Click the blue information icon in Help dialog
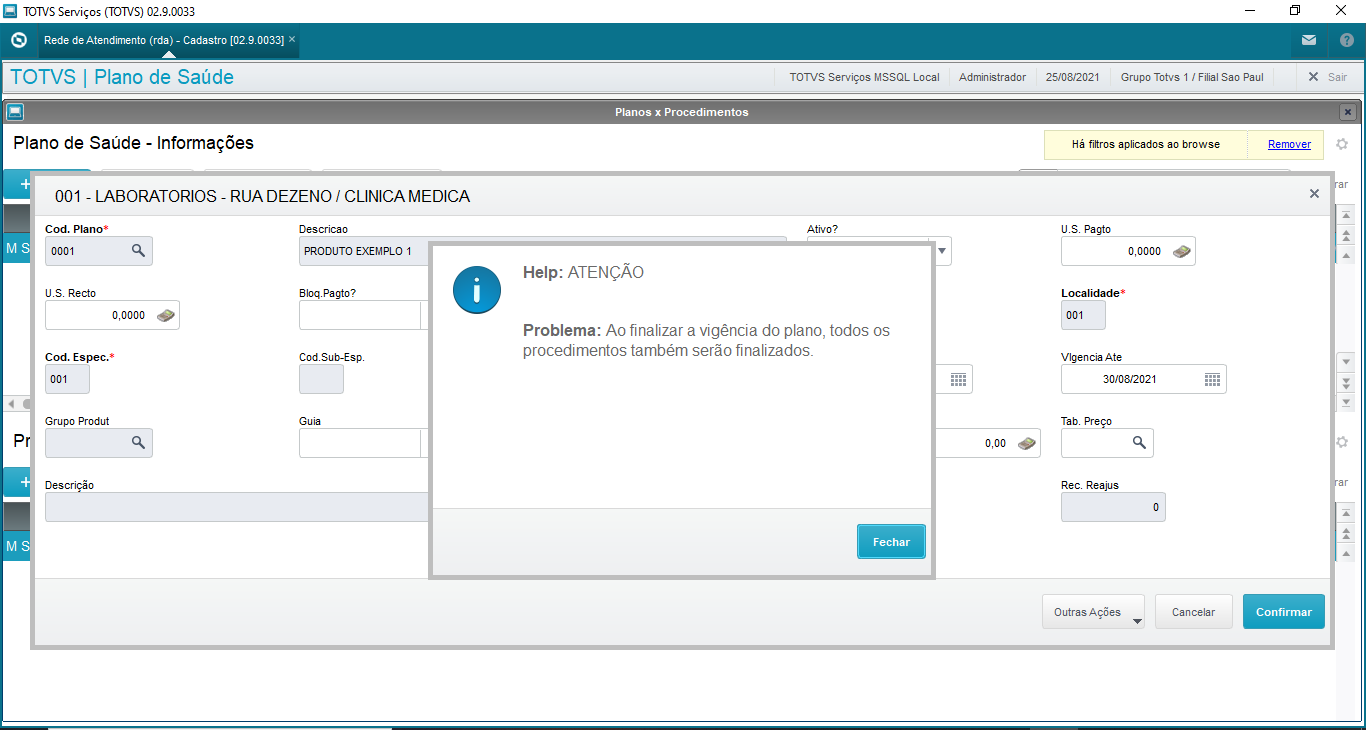Image resolution: width=1366 pixels, height=730 pixels. click(x=476, y=291)
